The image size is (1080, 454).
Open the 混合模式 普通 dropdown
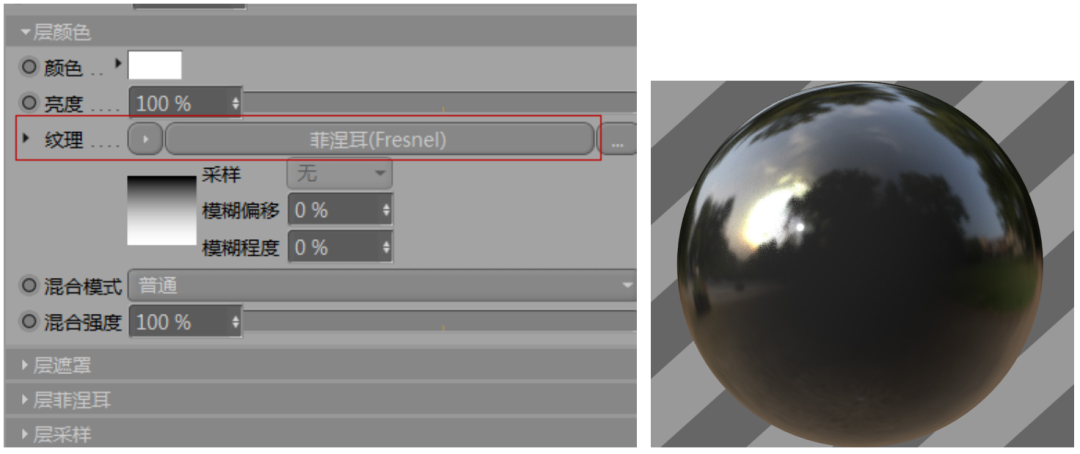pos(382,285)
